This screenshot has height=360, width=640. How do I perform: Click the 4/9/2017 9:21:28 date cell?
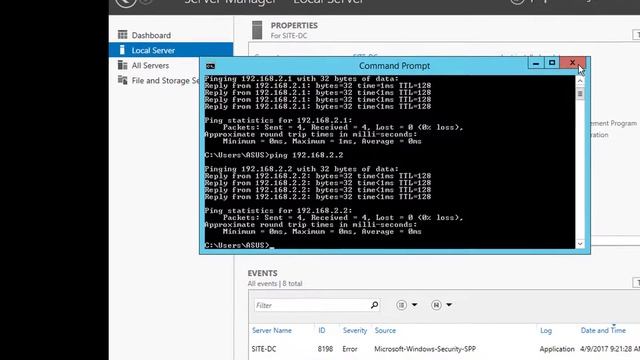point(610,349)
